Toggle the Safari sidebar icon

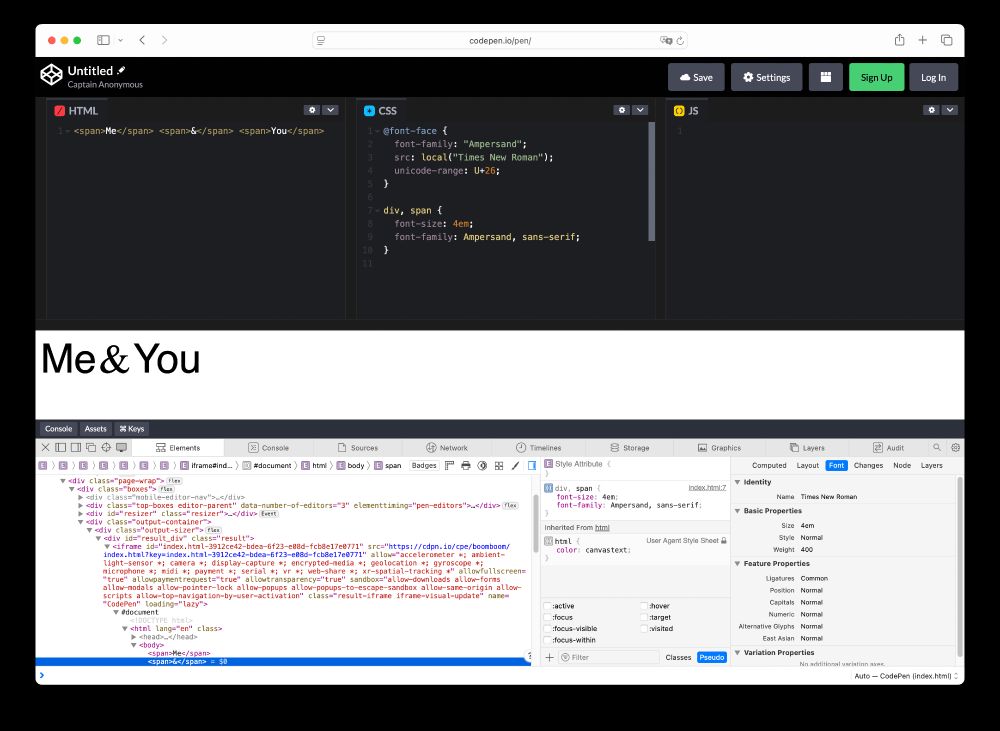click(103, 40)
